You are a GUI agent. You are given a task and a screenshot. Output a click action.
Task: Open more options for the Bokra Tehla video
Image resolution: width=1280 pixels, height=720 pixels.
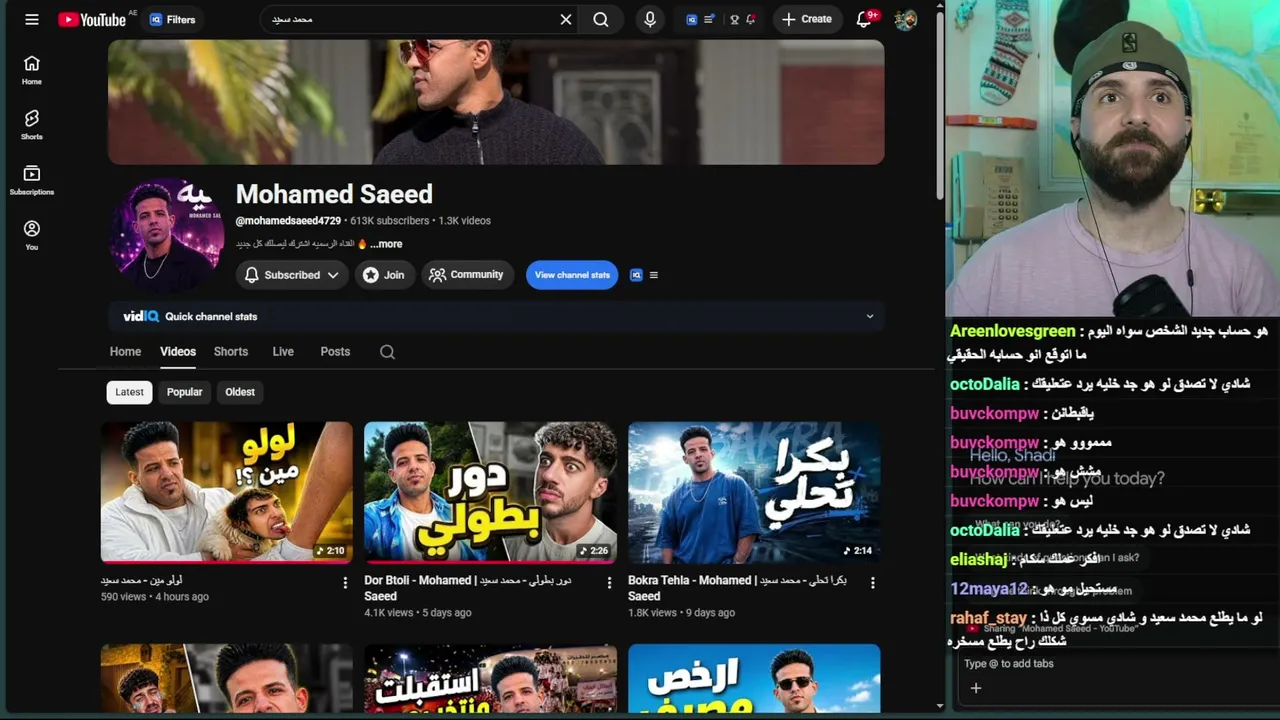[x=873, y=582]
